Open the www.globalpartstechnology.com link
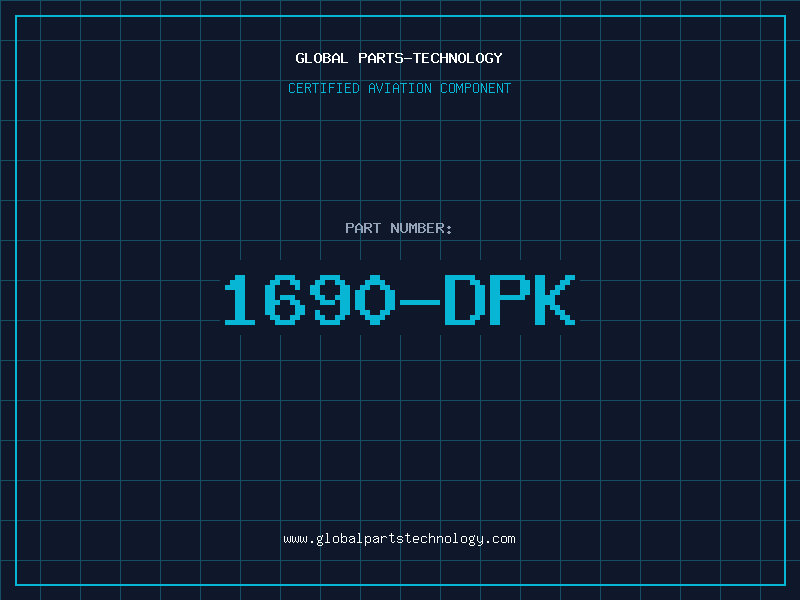The width and height of the screenshot is (800, 600). (399, 539)
